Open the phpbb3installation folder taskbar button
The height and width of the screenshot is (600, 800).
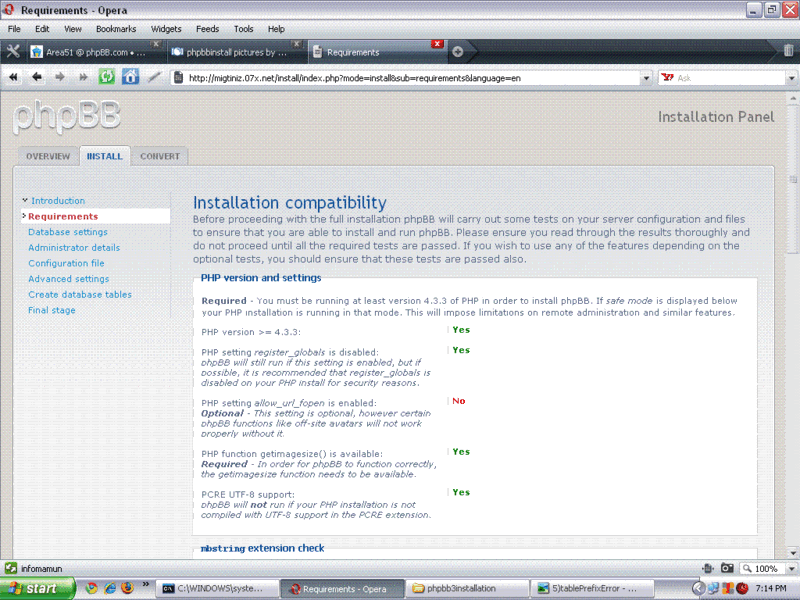pos(467,588)
